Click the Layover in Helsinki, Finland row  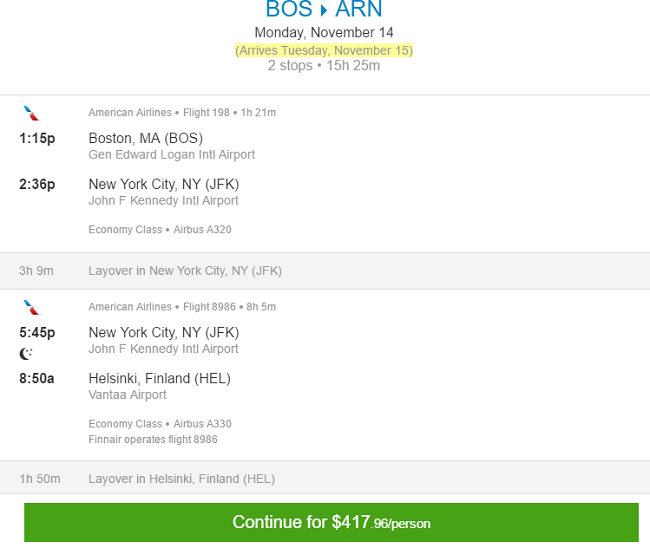pos(325,478)
